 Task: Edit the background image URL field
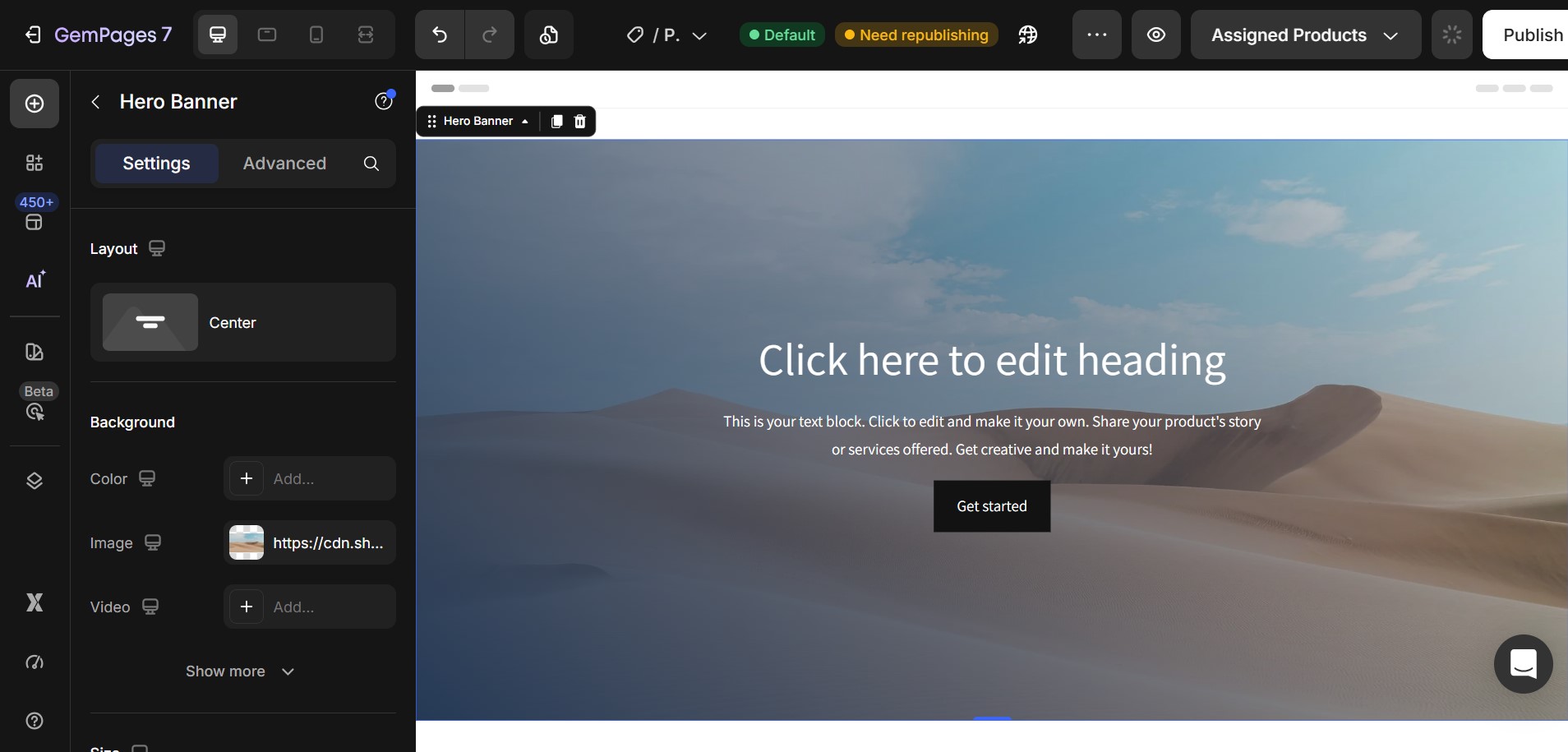tap(329, 543)
